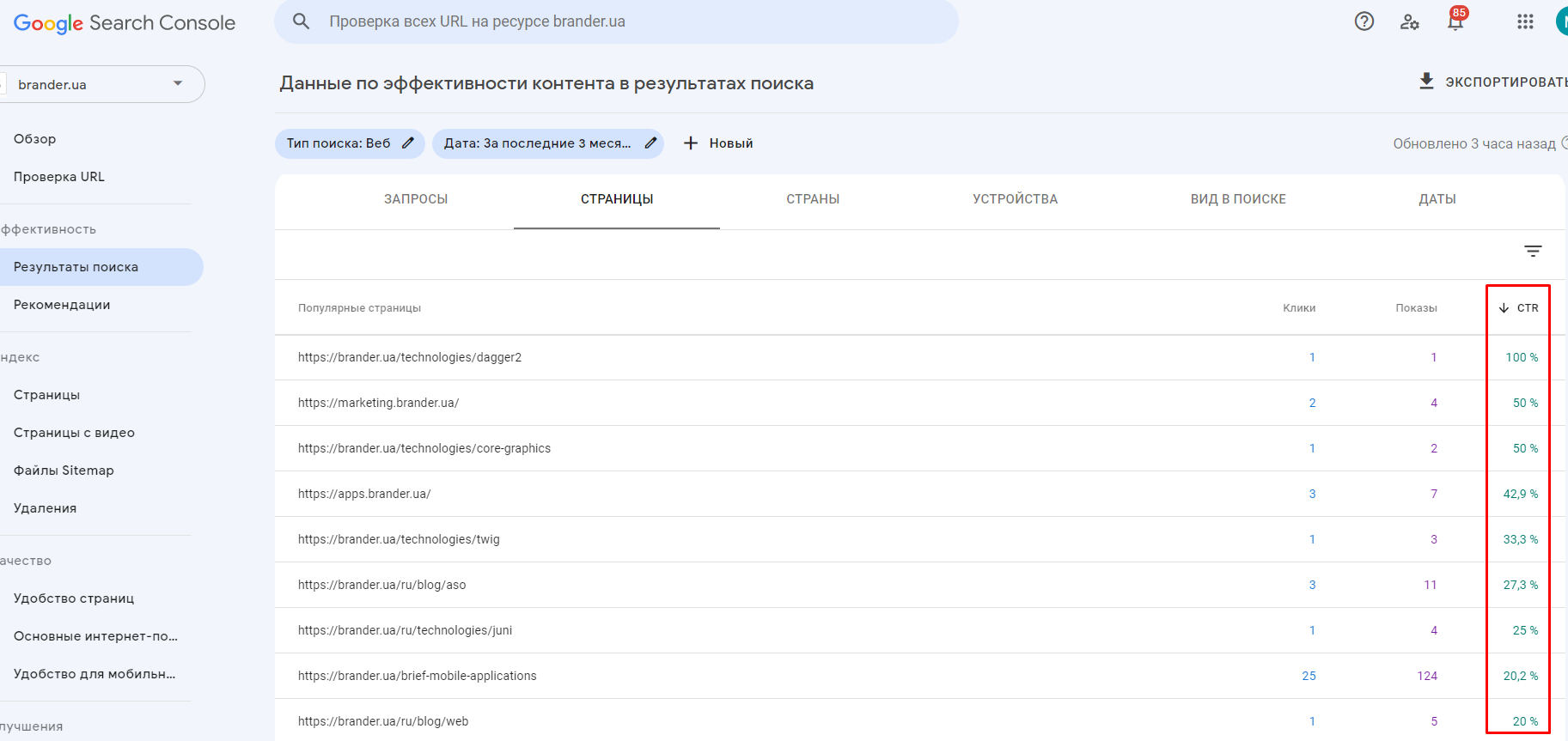Add a new filter with Новый
The width and height of the screenshot is (1568, 741).
tap(718, 143)
